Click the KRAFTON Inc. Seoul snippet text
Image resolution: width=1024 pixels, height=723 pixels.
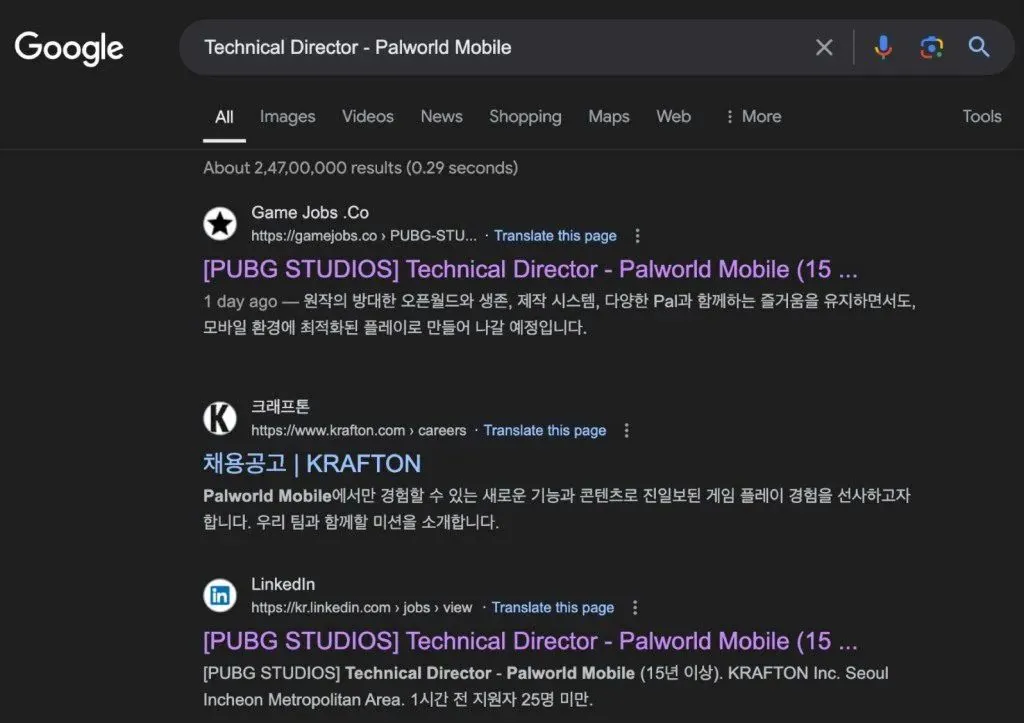(x=808, y=673)
